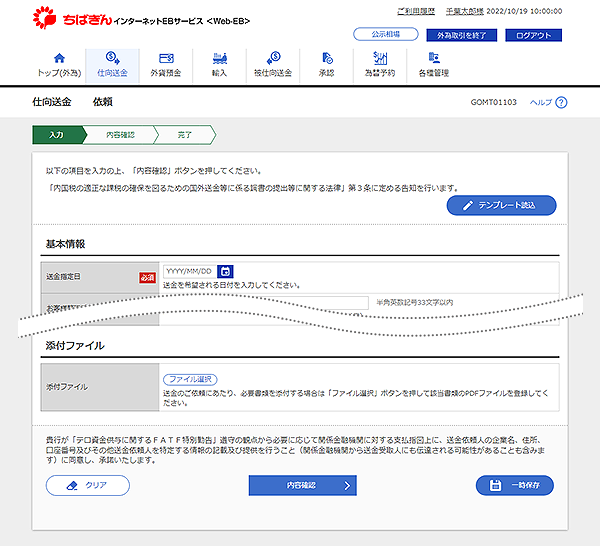This screenshot has width=600, height=546.
Task: Open the 仕向送金 menu icon
Action: coord(112,58)
